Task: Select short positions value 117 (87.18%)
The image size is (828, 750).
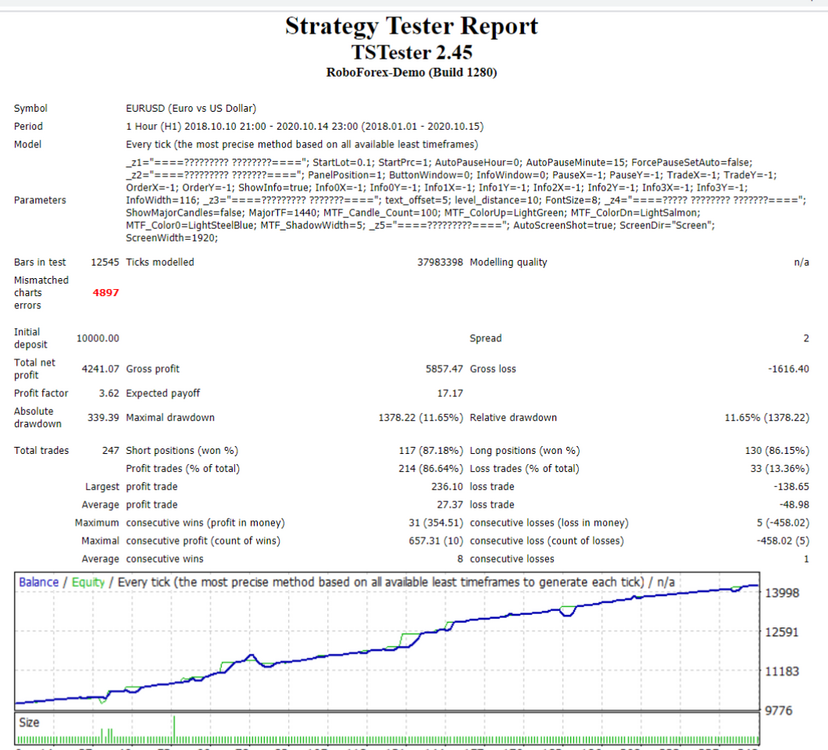Action: (x=430, y=451)
